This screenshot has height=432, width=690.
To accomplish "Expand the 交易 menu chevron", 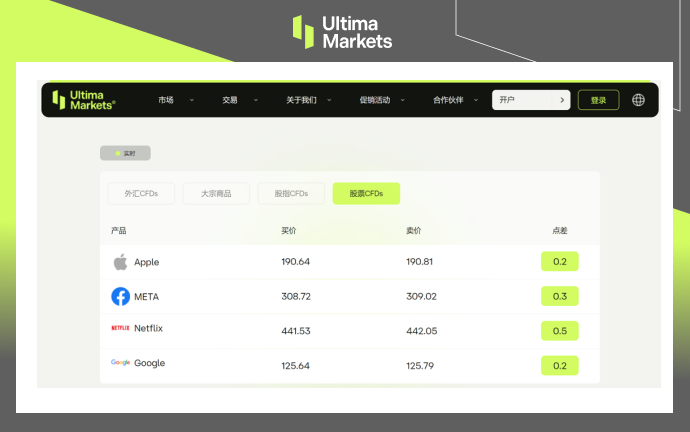I will 256,100.
